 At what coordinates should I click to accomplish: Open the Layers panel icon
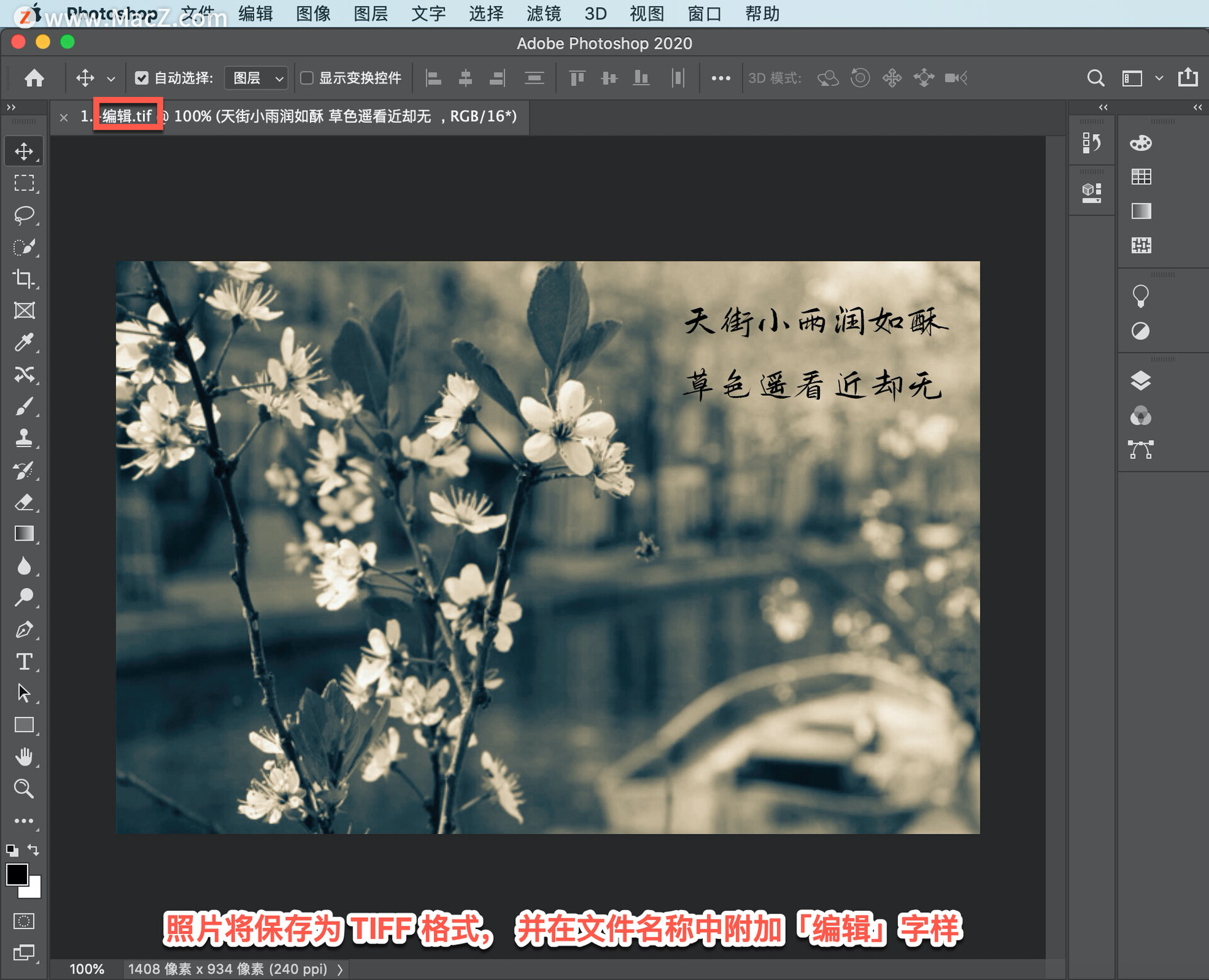tap(1140, 381)
